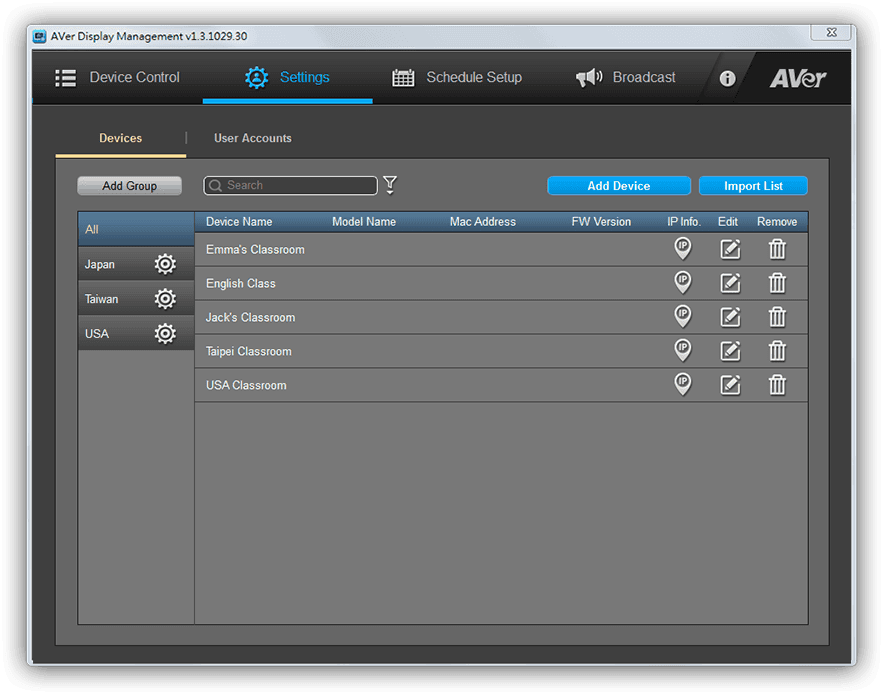Edit Jack's Classroom device
Image resolution: width=883 pixels, height=694 pixels.
tap(730, 317)
